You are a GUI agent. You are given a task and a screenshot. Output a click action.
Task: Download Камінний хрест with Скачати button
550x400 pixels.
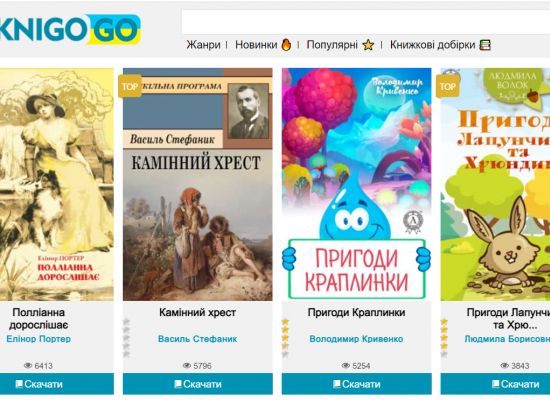pyautogui.click(x=197, y=384)
